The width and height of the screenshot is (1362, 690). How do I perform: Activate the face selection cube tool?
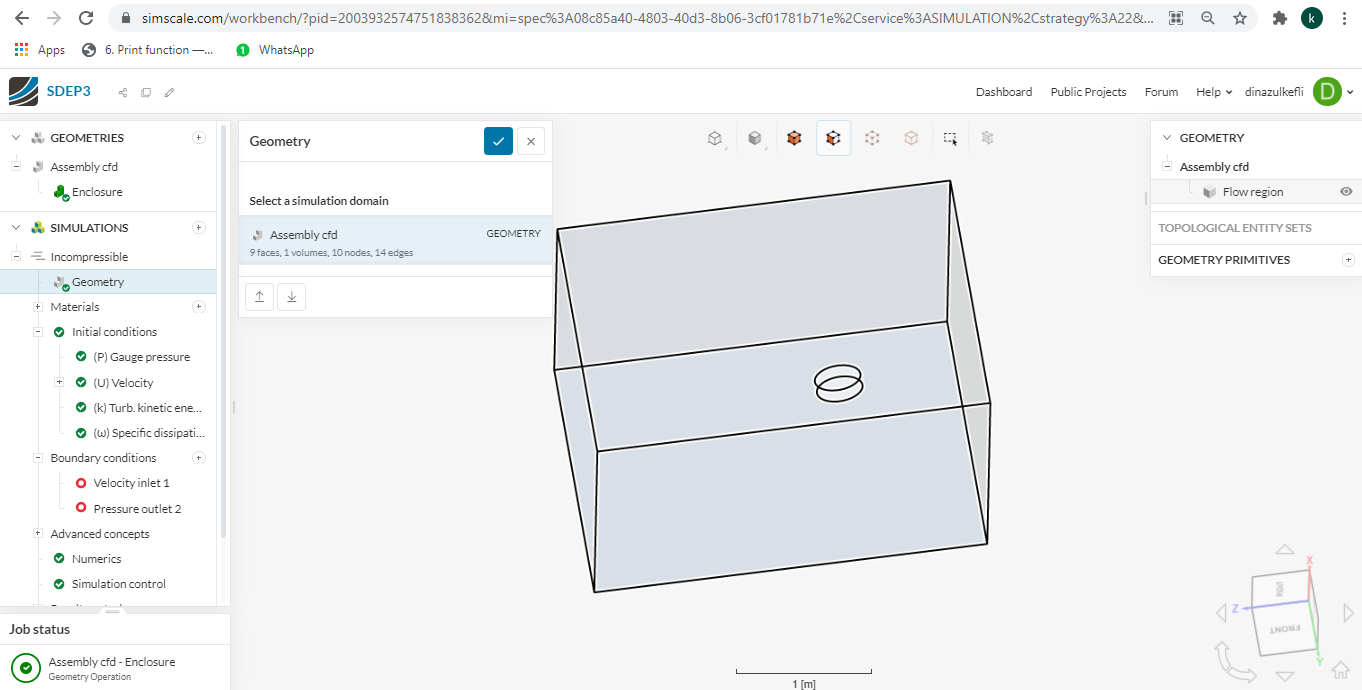pos(833,138)
